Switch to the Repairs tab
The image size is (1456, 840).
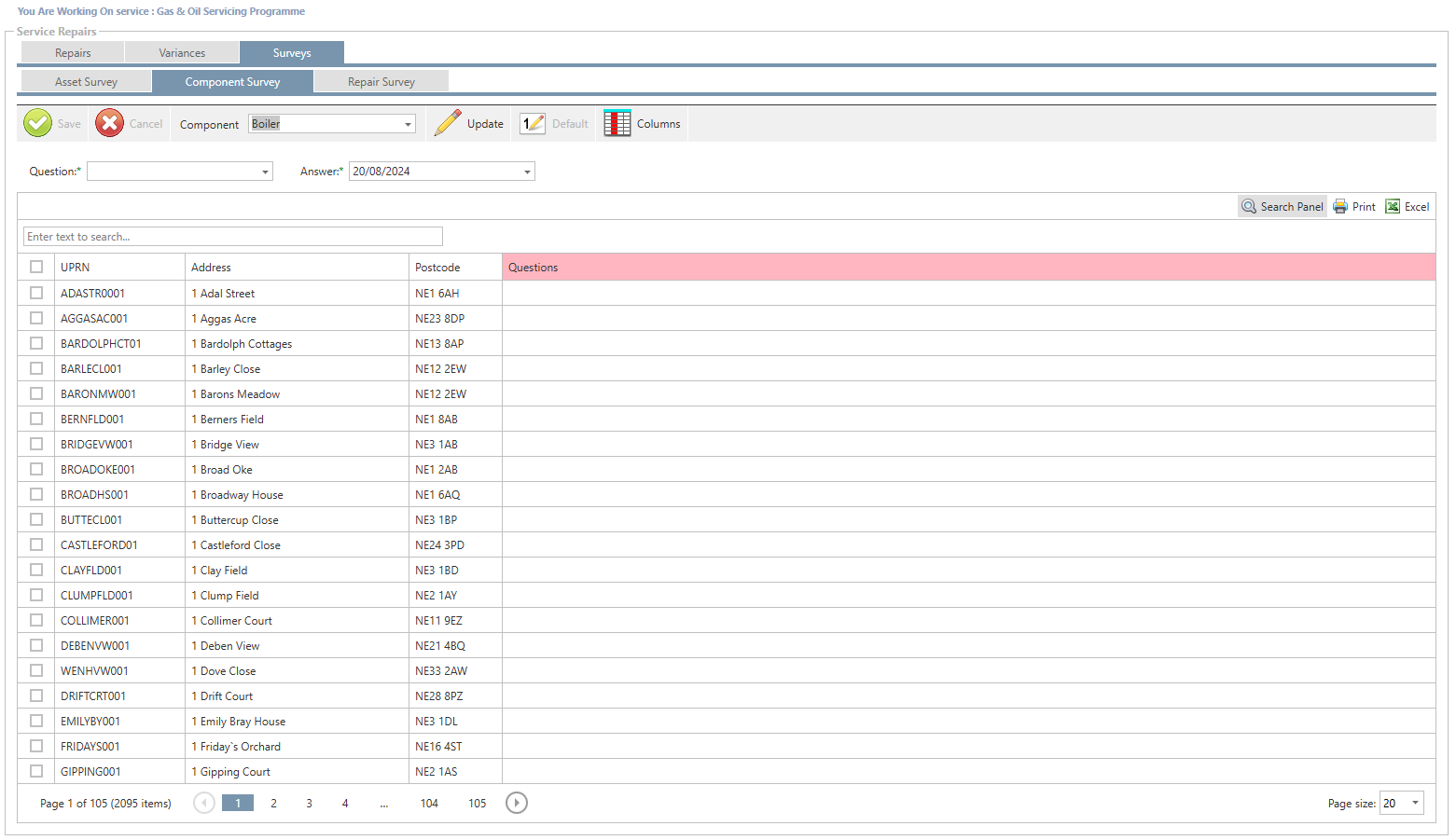73,53
